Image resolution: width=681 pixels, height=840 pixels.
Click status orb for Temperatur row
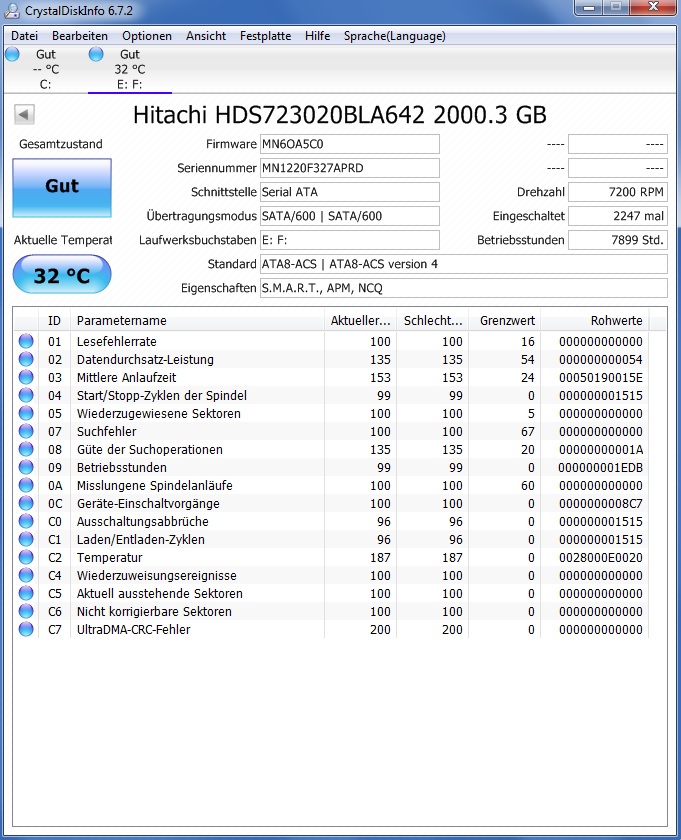26,557
